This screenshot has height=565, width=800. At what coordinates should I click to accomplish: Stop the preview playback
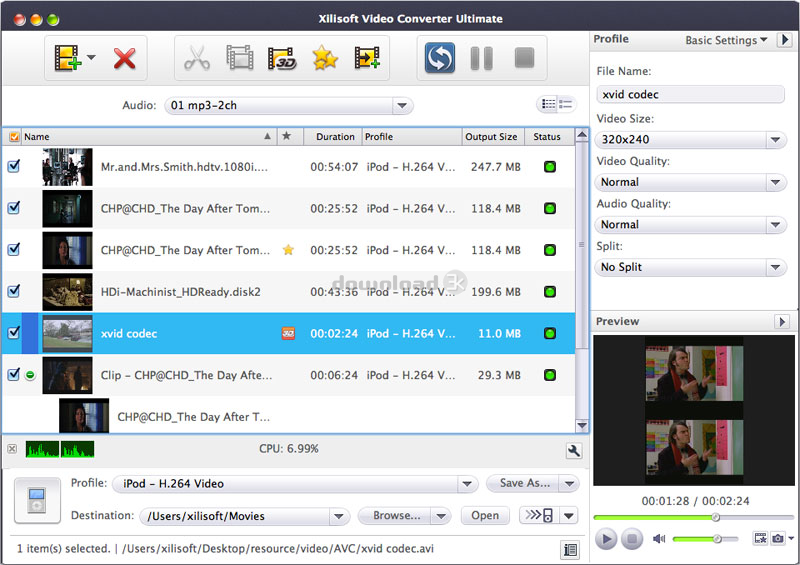point(632,538)
